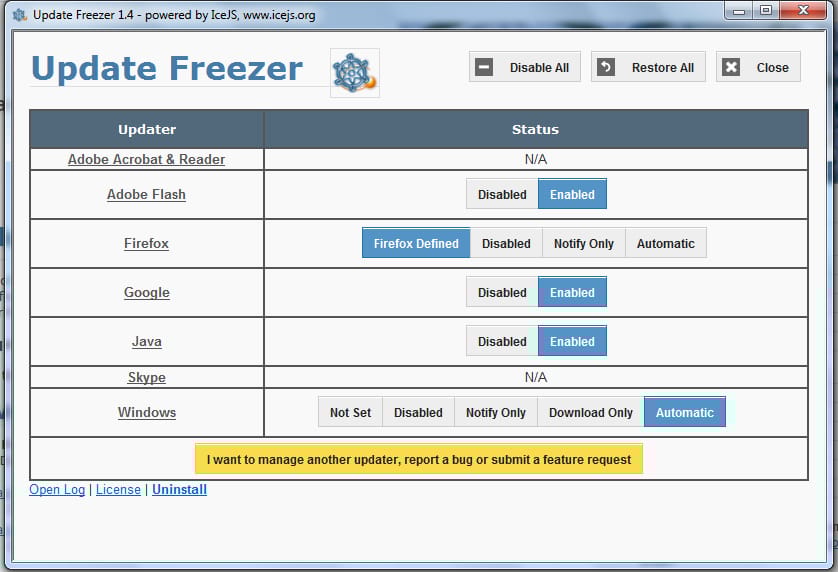Click the Updater column header
Image resolution: width=838 pixels, height=572 pixels.
pyautogui.click(x=147, y=129)
